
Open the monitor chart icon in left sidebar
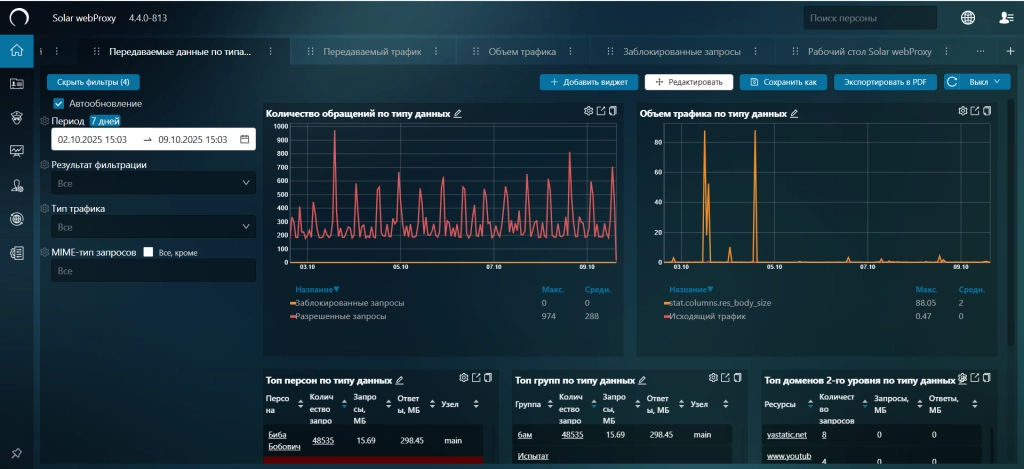pyautogui.click(x=16, y=151)
